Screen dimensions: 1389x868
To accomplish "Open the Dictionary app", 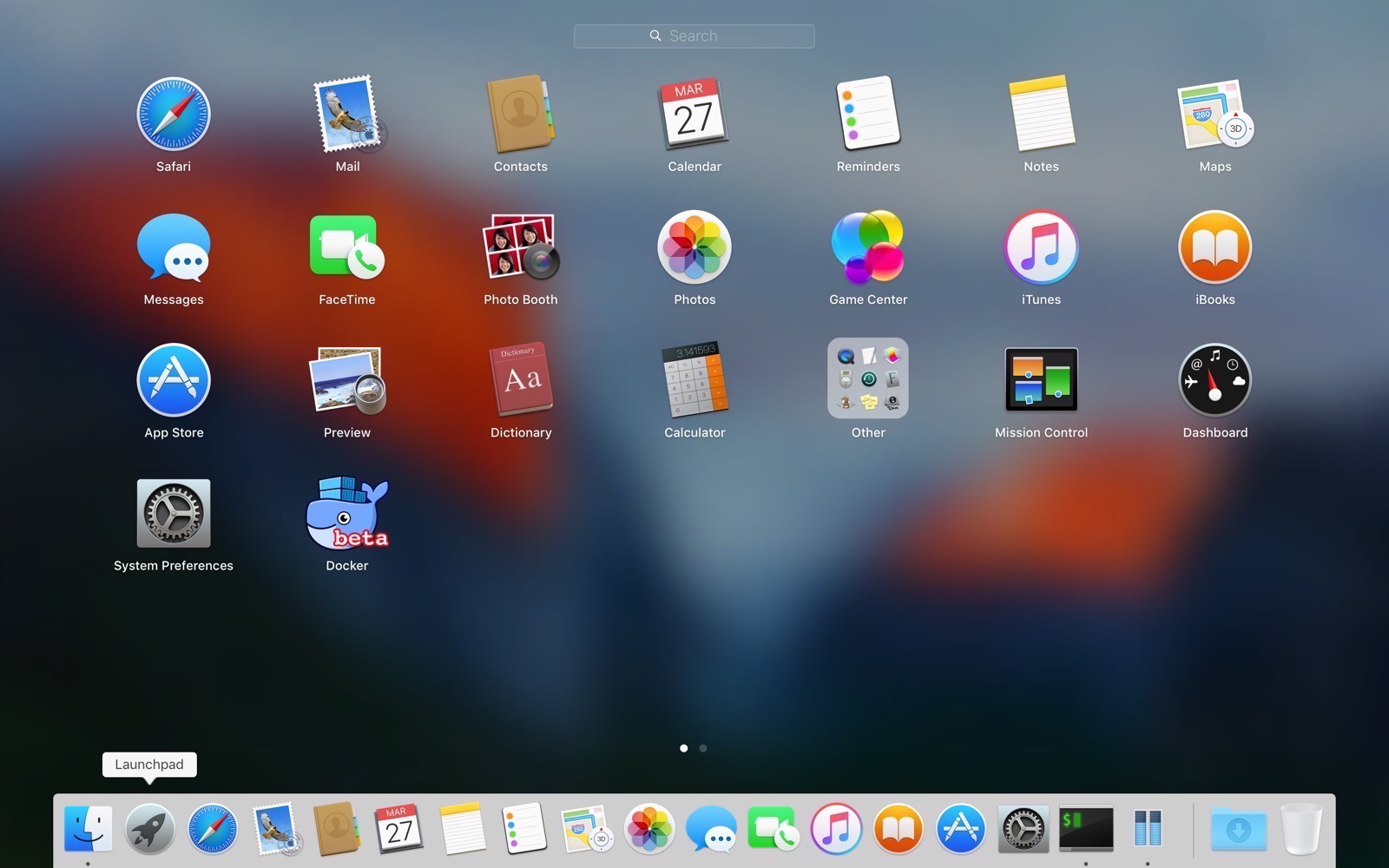I will (520, 379).
